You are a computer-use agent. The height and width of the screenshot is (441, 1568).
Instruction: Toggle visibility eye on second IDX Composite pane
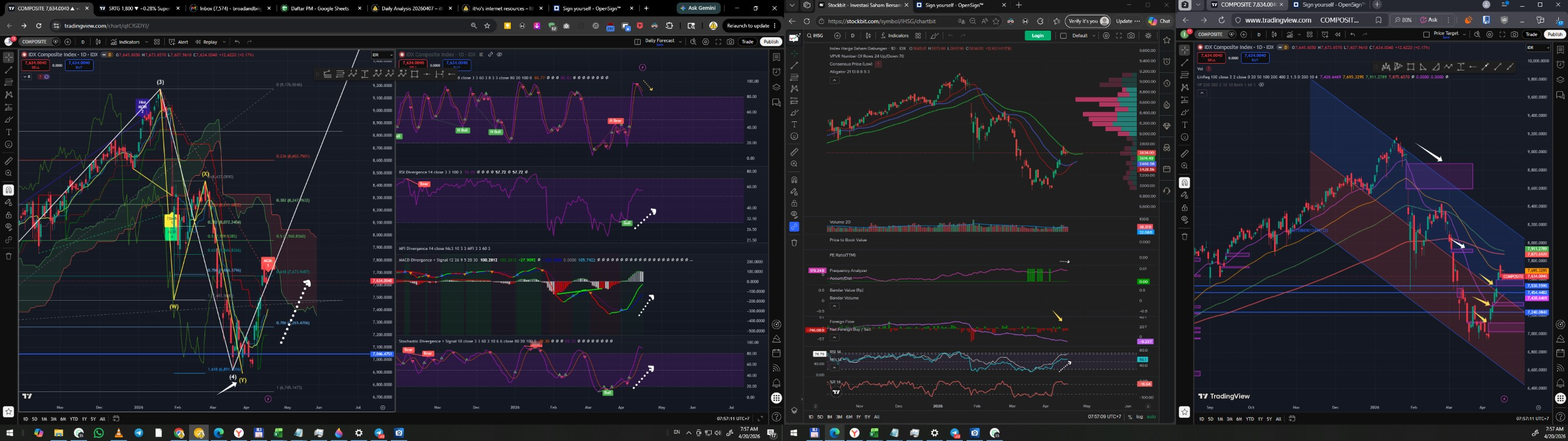tap(499, 55)
